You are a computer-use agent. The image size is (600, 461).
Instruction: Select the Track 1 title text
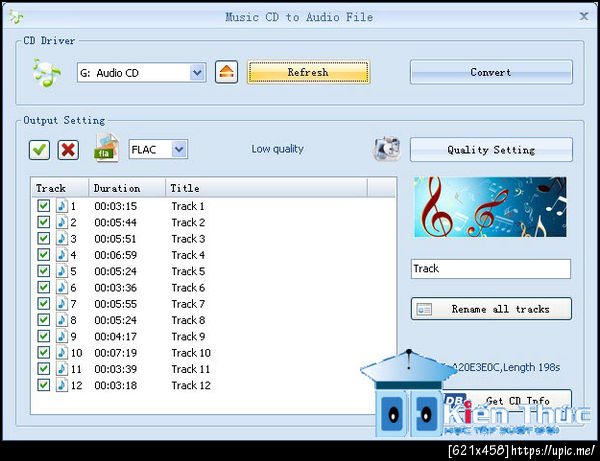point(188,206)
